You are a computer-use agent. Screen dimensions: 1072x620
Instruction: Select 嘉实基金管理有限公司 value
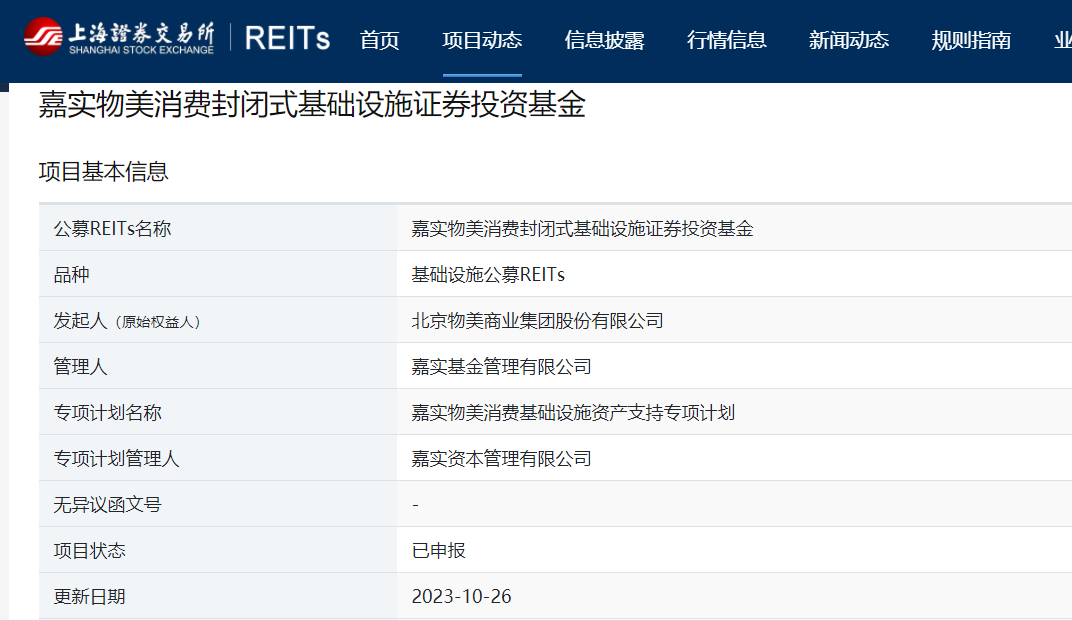coord(501,366)
